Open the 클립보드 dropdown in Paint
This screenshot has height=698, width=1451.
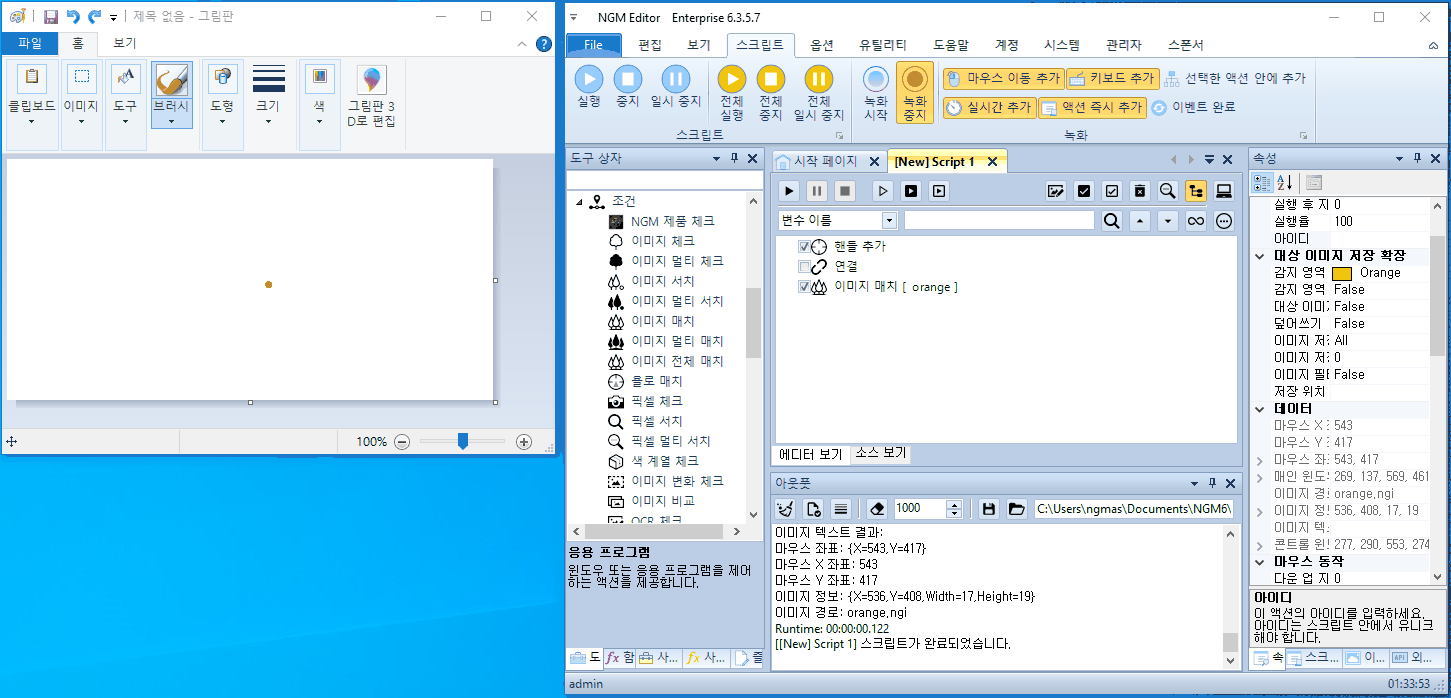[x=31, y=105]
